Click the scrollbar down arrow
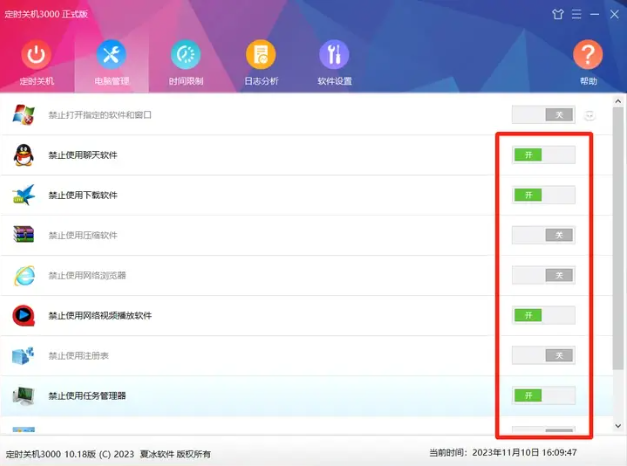Image resolution: width=627 pixels, height=466 pixels. (x=618, y=426)
